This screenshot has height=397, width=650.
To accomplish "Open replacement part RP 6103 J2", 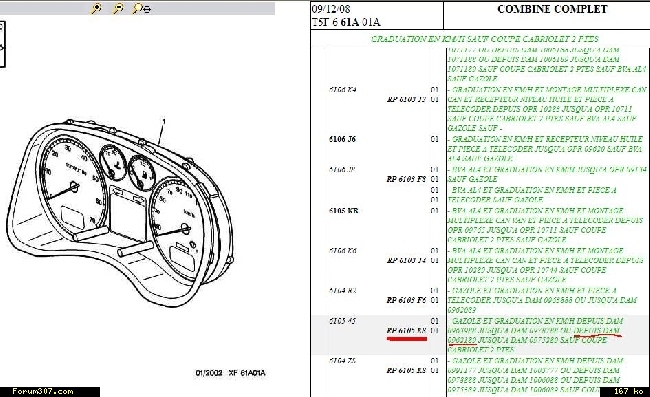I will (406, 99).
